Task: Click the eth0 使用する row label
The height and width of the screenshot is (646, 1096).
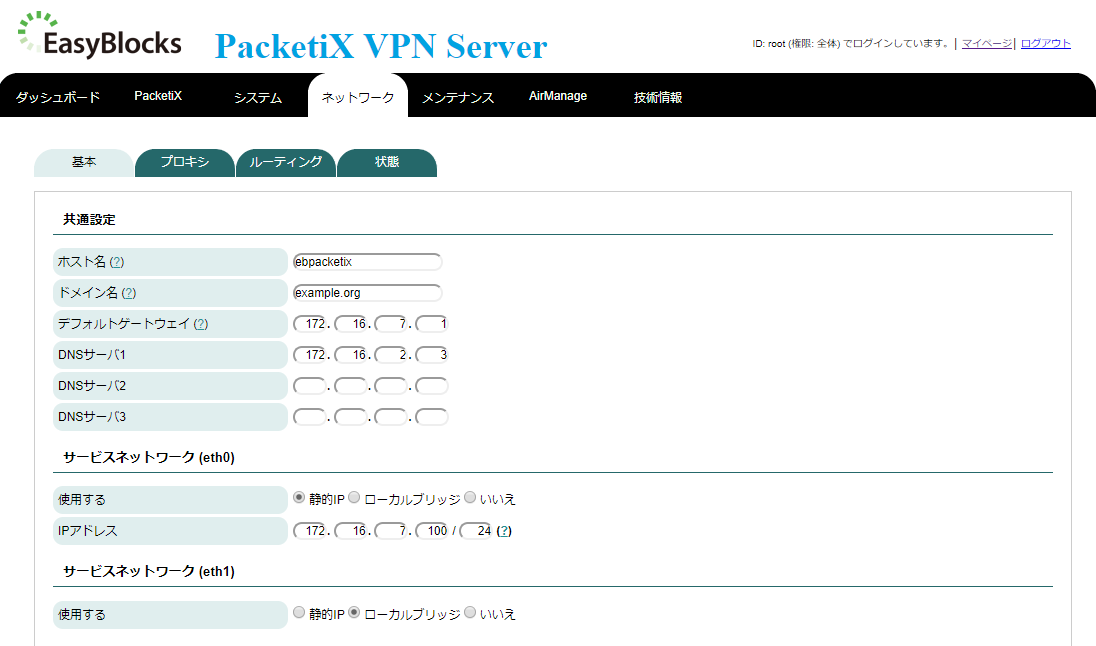Action: [x=171, y=500]
